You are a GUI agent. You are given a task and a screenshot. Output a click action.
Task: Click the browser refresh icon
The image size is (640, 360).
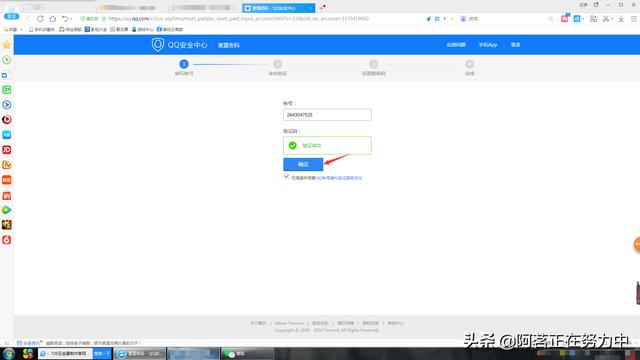pyautogui.click(x=40, y=19)
